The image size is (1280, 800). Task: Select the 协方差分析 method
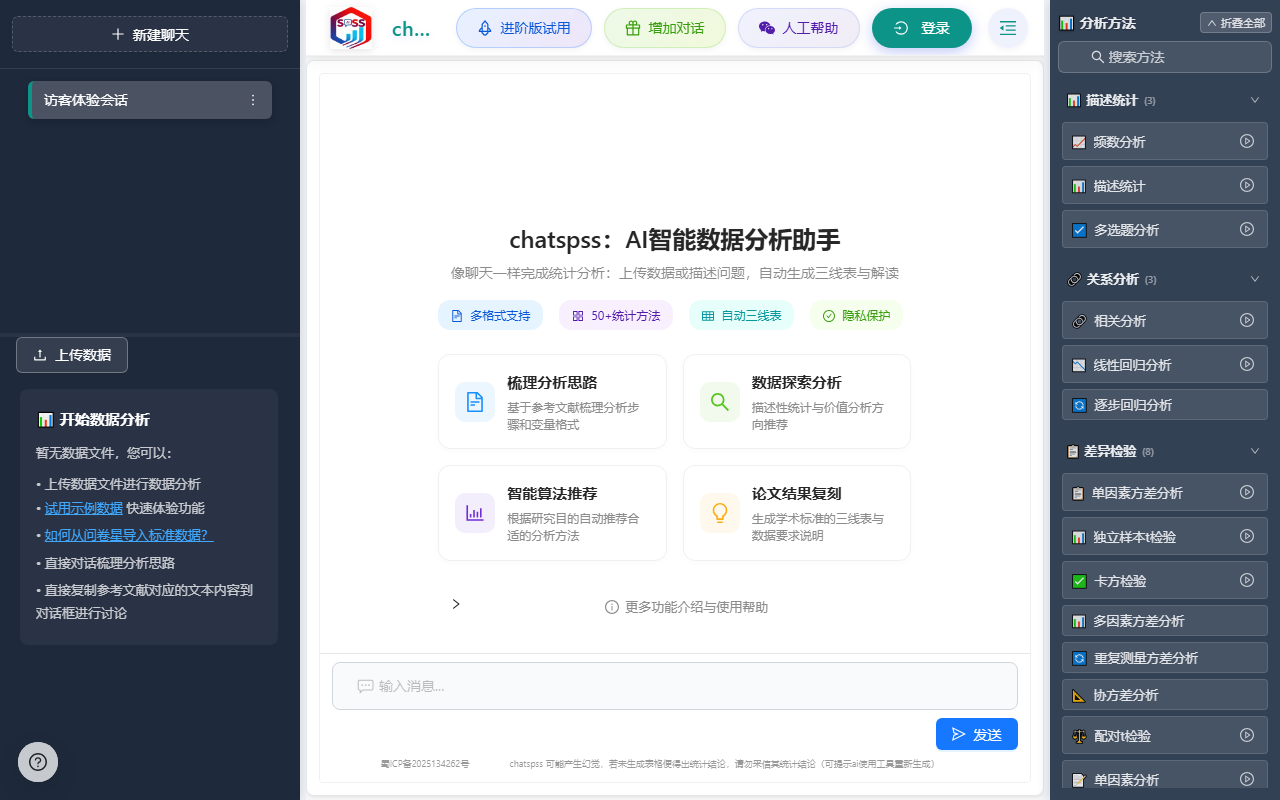coord(1165,695)
